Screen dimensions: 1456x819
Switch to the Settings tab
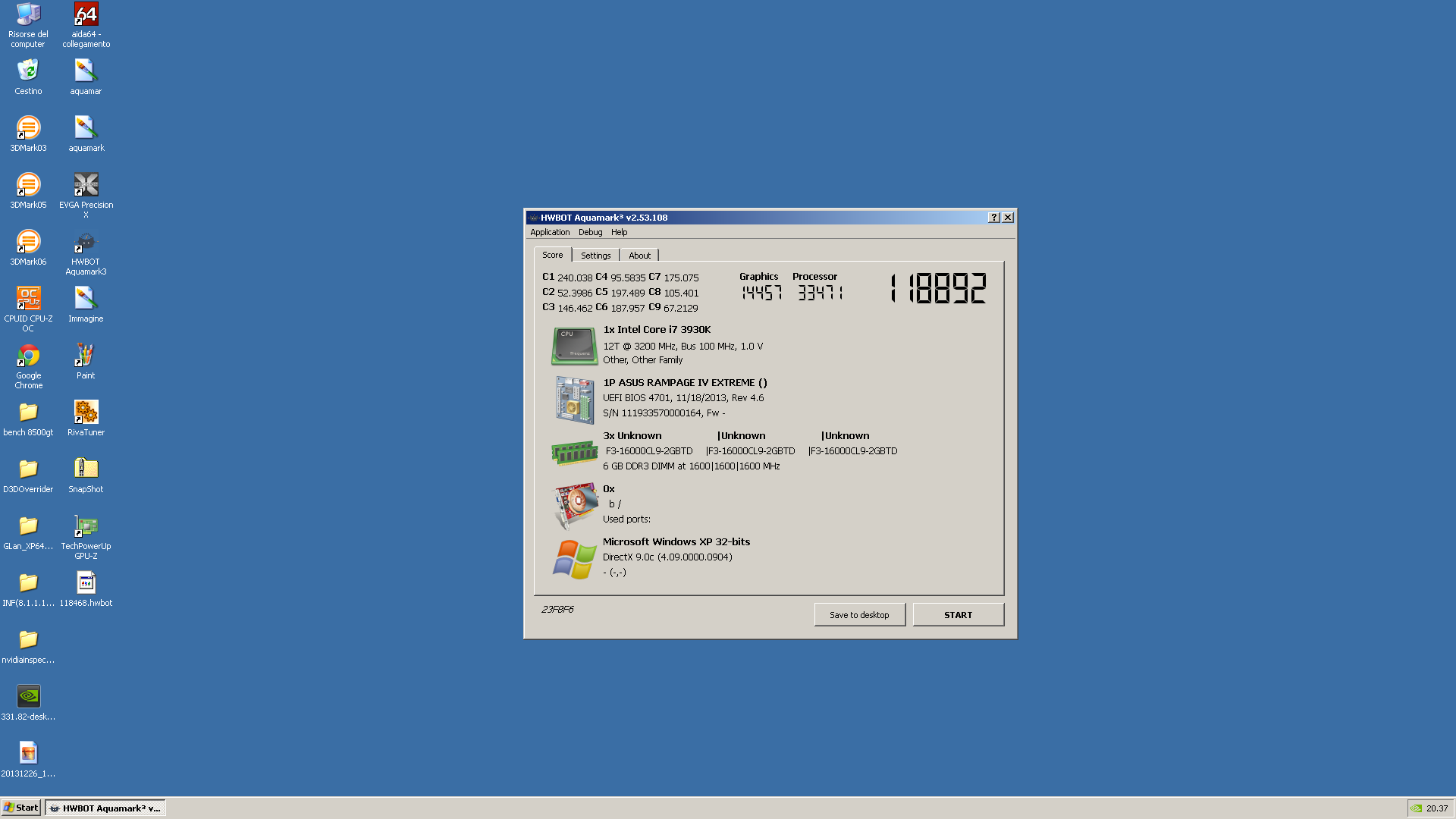595,256
